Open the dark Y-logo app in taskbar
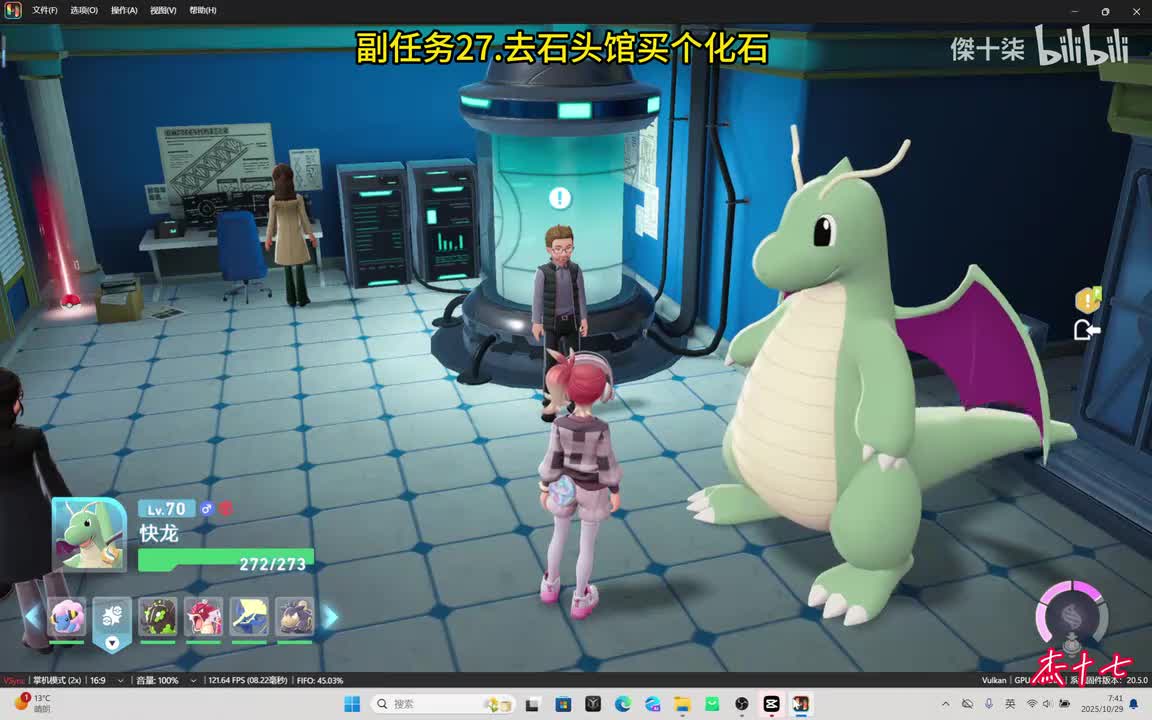Screen dimensions: 1152x720 593,704
